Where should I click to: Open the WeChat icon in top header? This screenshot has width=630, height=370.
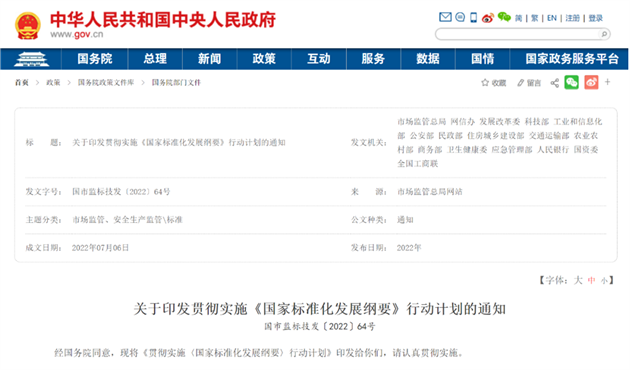pos(504,17)
